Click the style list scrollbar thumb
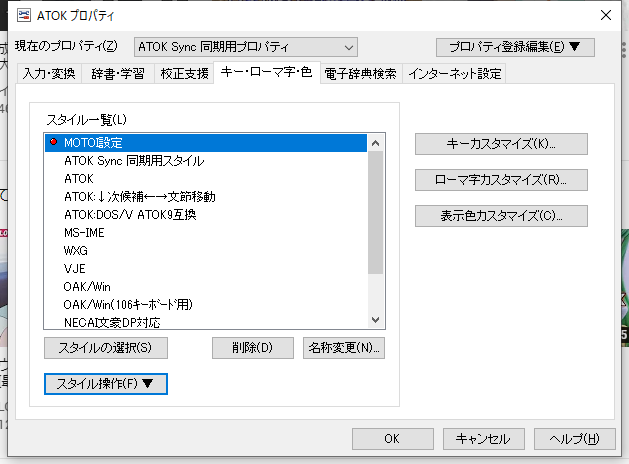The height and width of the screenshot is (464, 629). click(x=375, y=213)
